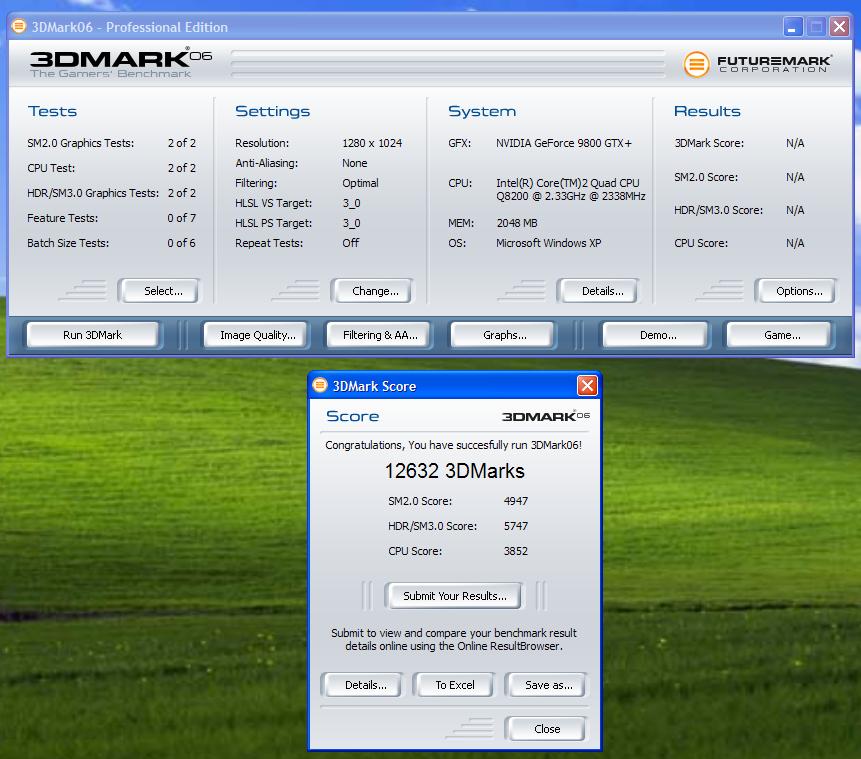Image resolution: width=861 pixels, height=759 pixels.
Task: Click the System section heading
Action: tap(482, 111)
